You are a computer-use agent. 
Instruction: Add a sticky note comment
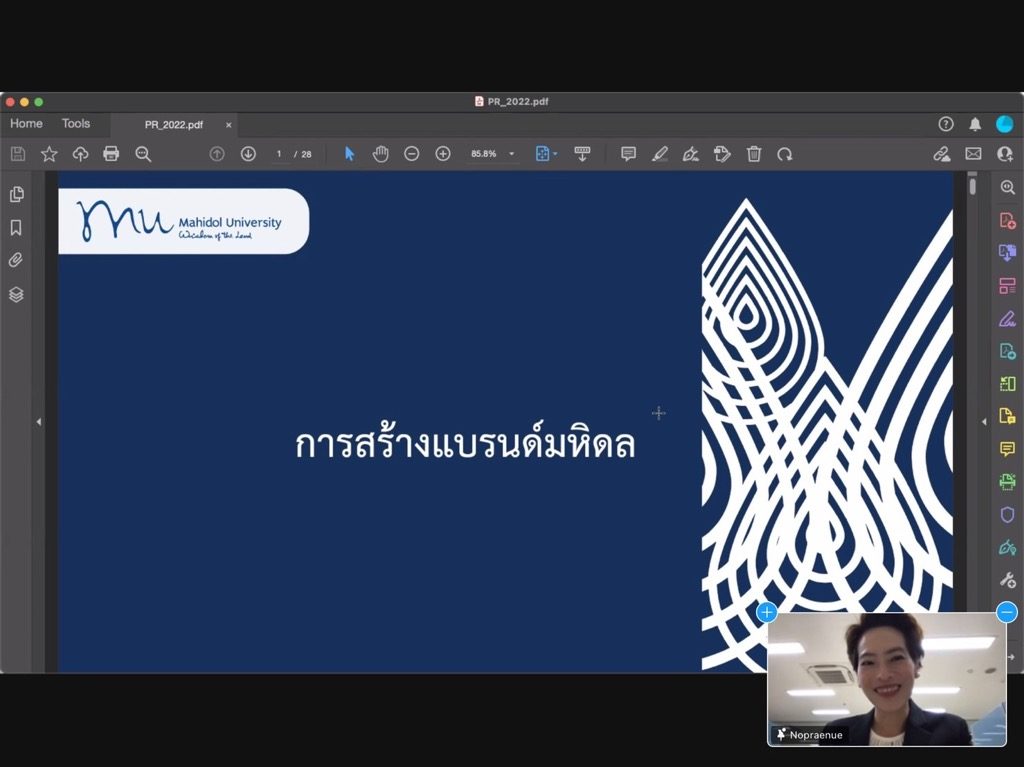(628, 154)
